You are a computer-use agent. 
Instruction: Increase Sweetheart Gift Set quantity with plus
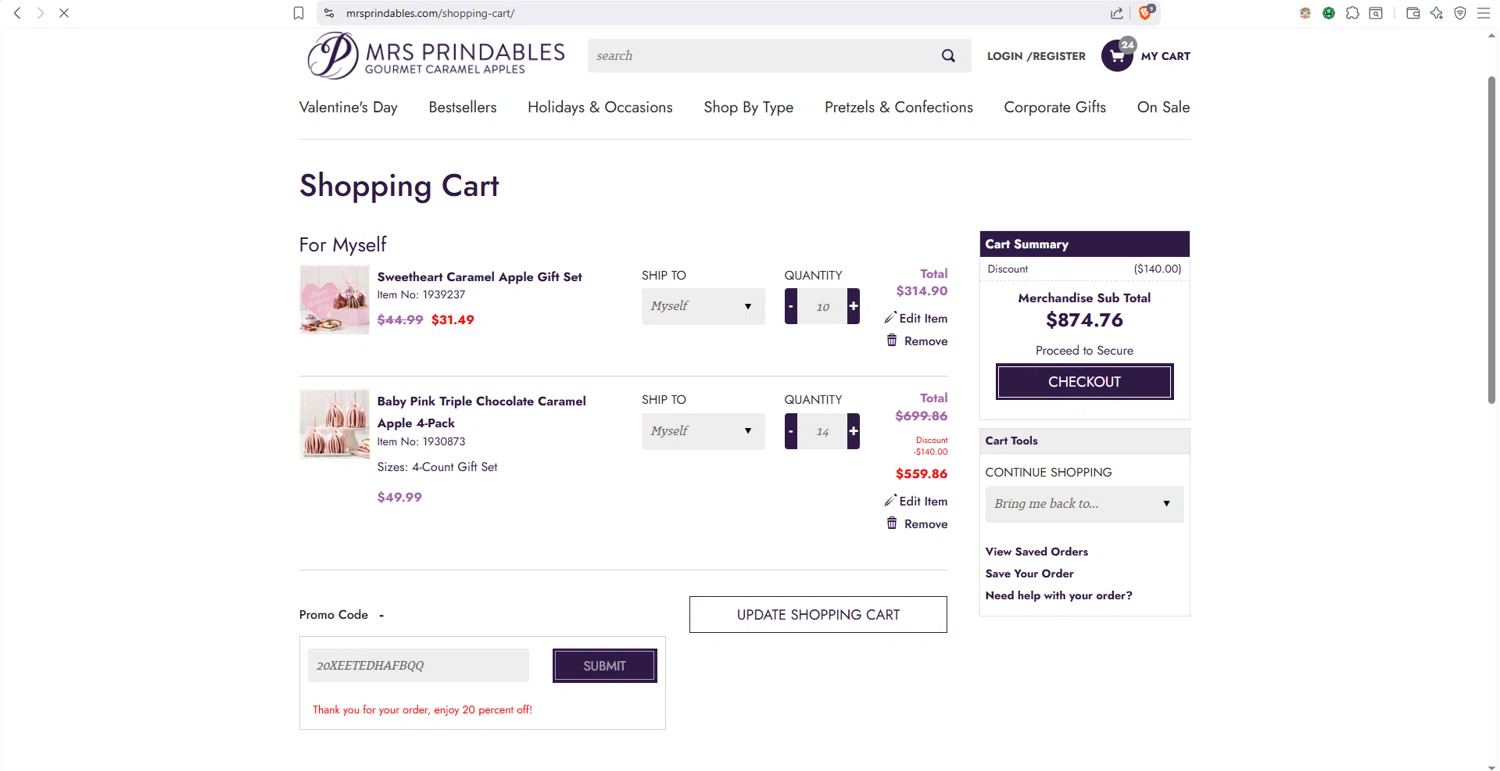point(853,306)
